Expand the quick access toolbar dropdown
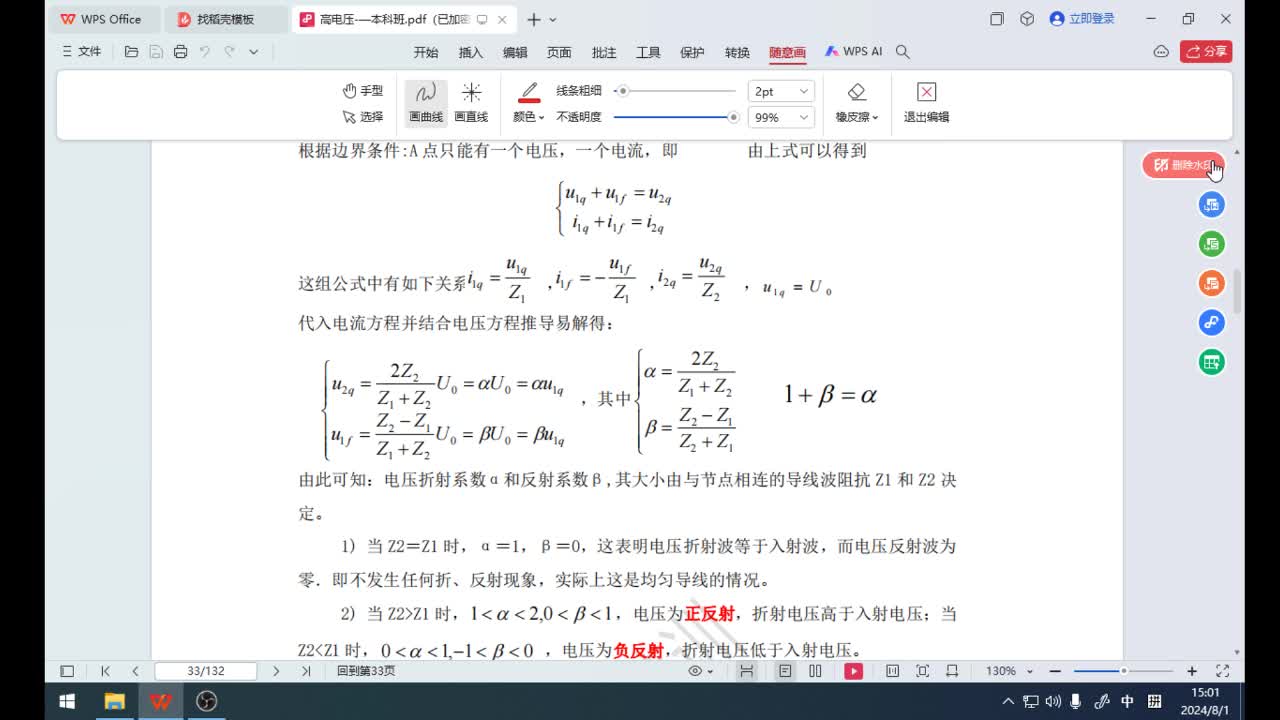 pyautogui.click(x=253, y=52)
